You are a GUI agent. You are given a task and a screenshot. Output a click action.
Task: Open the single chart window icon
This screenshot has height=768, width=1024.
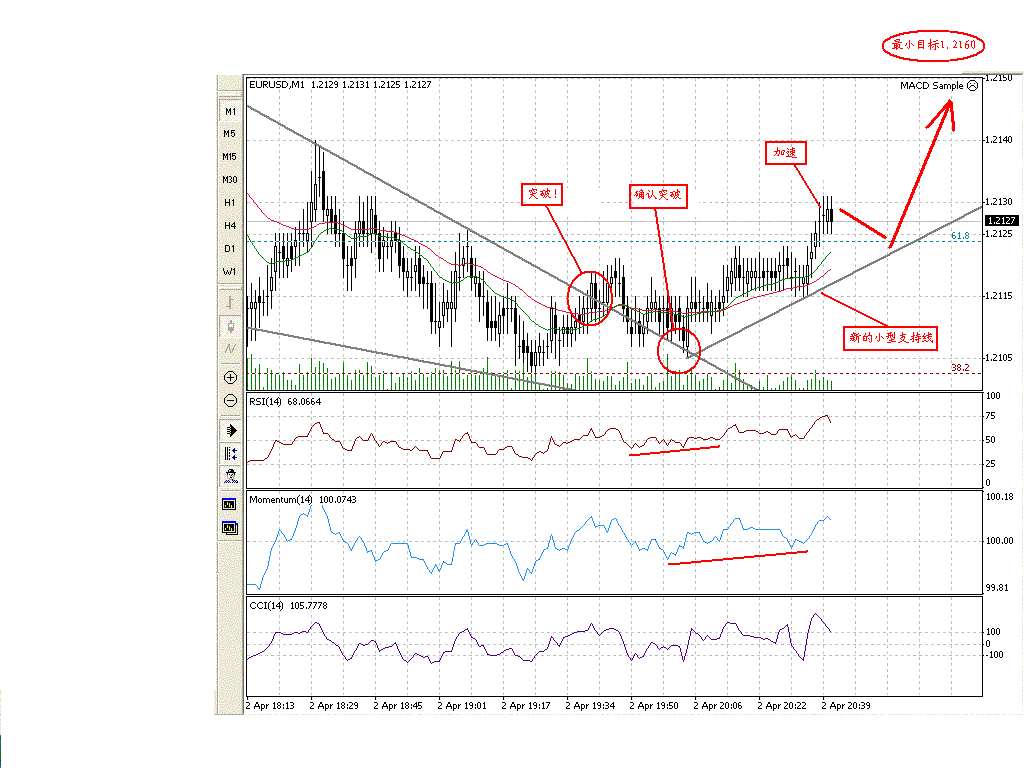coord(229,504)
